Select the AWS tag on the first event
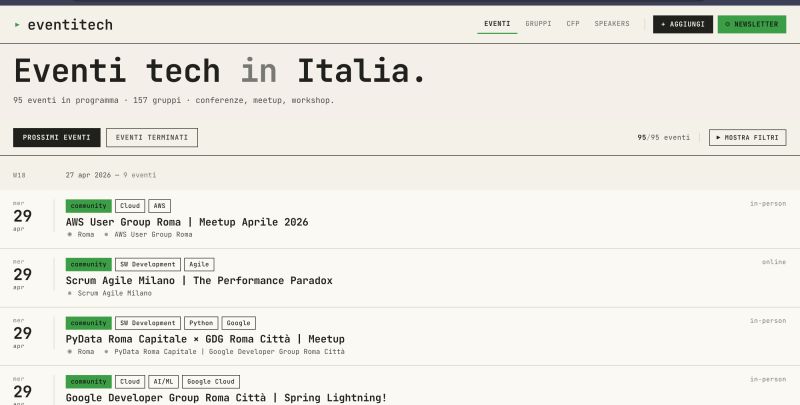This screenshot has height=405, width=800. 160,206
